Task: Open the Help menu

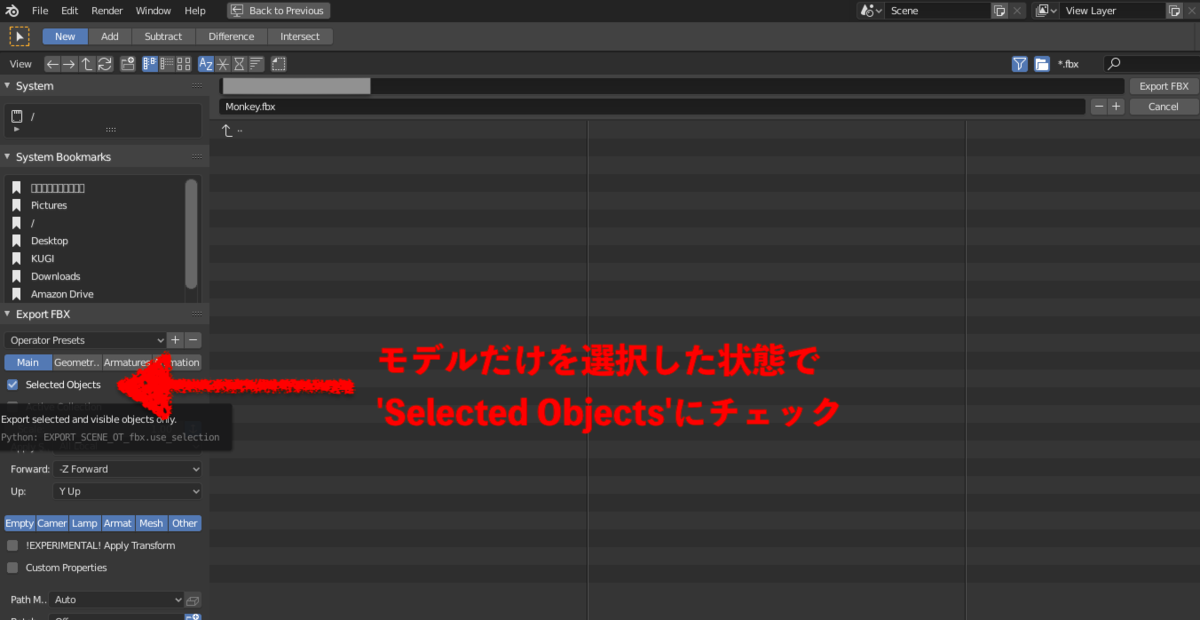Action: [x=195, y=11]
